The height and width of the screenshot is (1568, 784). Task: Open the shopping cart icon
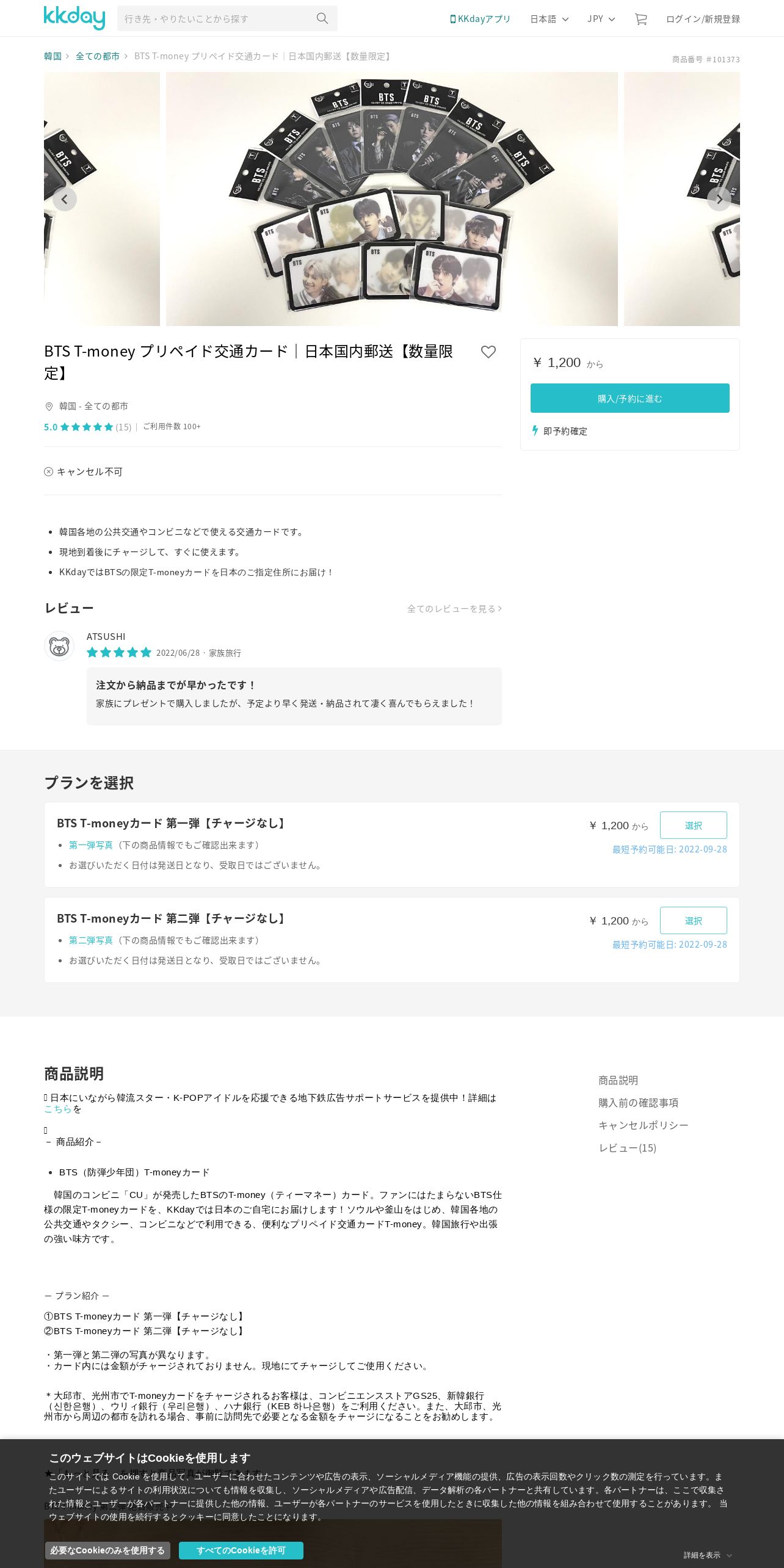tap(641, 19)
